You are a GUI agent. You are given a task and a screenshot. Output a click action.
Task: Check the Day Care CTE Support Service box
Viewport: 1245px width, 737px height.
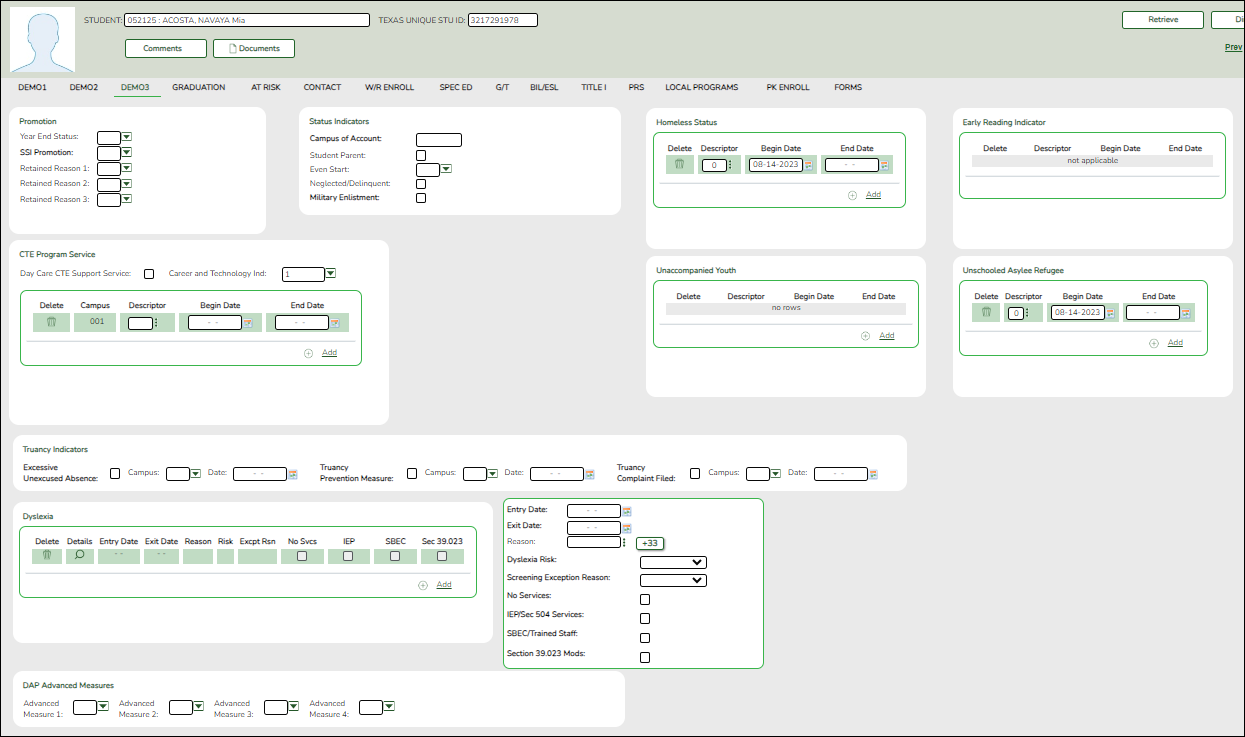(149, 274)
